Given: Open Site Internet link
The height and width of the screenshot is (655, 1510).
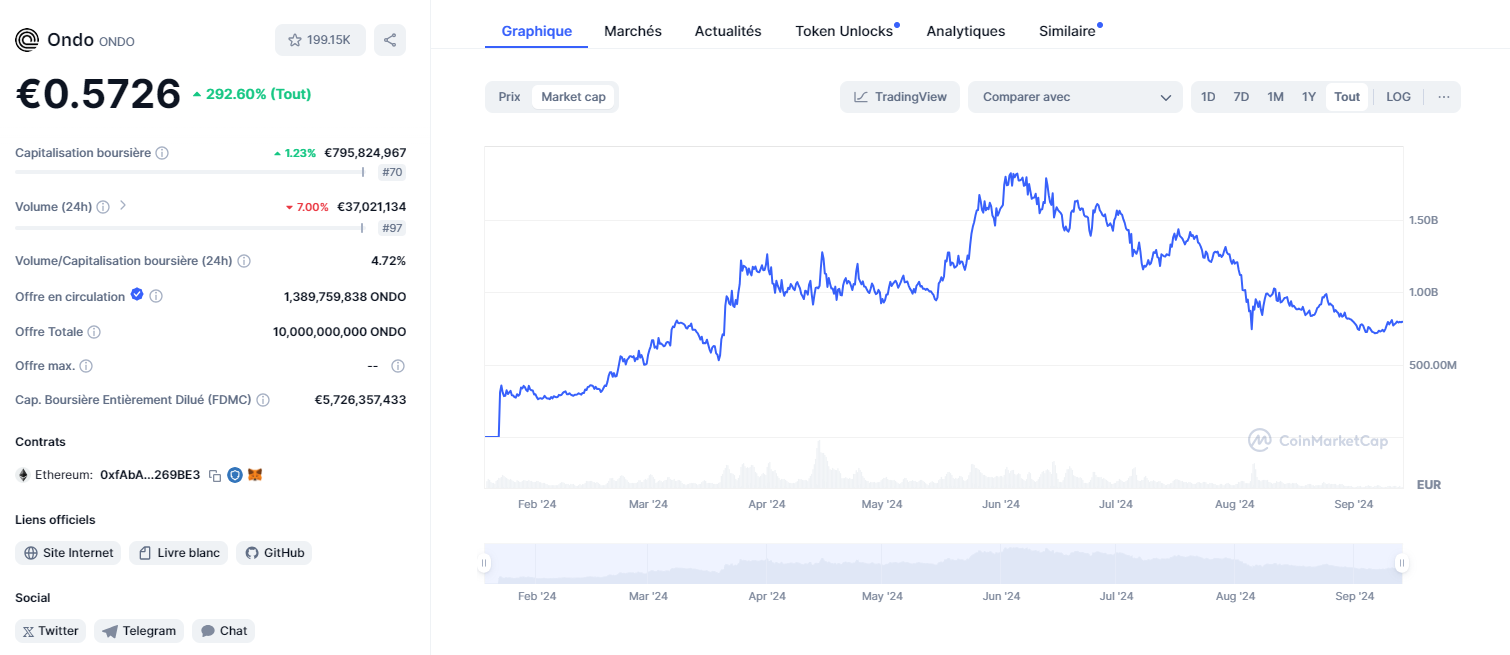Looking at the screenshot, I should 68,553.
